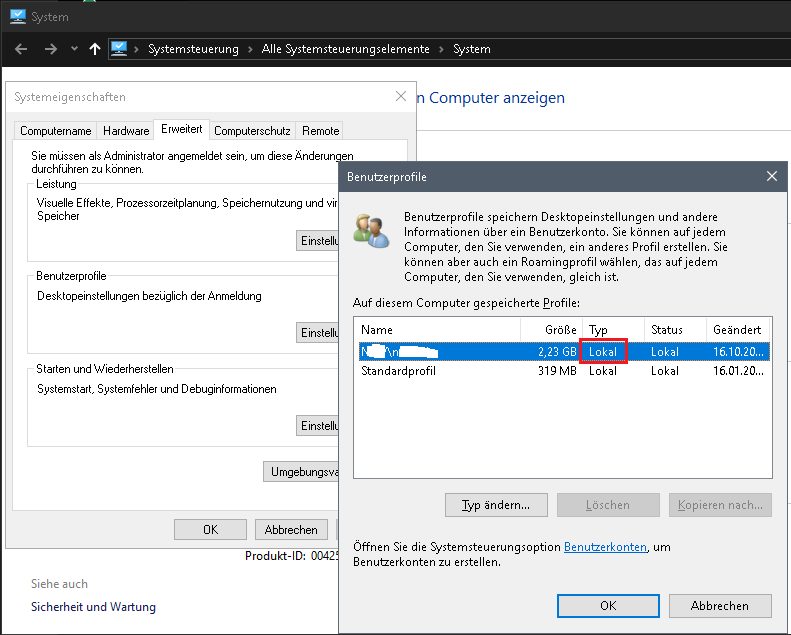Screen dimensions: 791x635
Task: Click System breadcrumb entry
Action: tap(472, 49)
